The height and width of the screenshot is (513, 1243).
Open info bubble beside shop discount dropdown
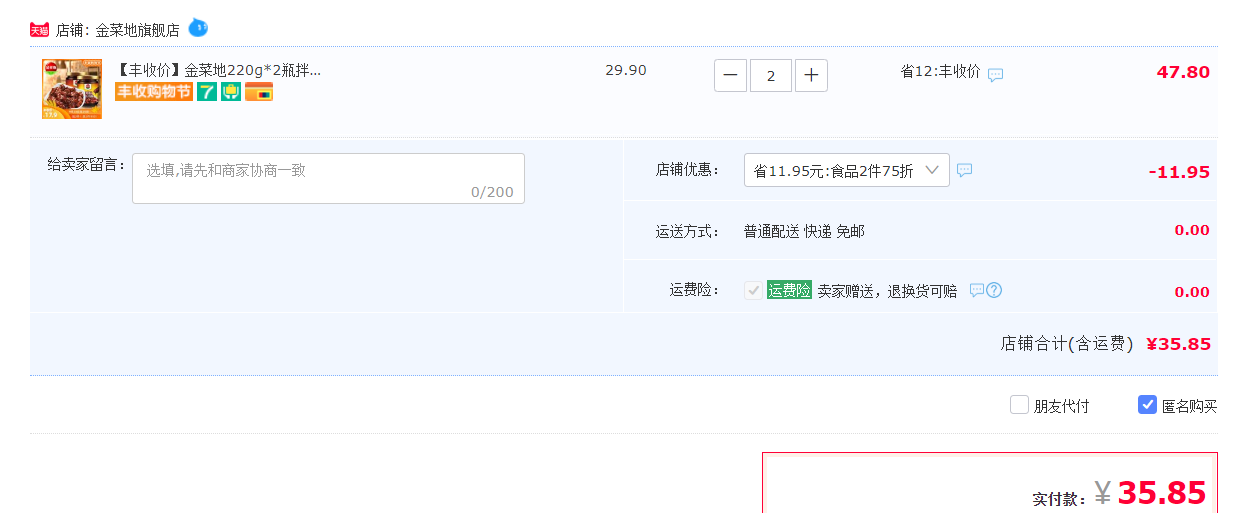[x=965, y=170]
